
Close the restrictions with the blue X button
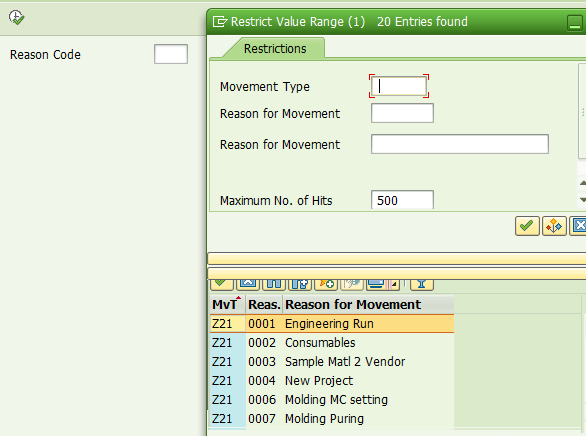[579, 226]
